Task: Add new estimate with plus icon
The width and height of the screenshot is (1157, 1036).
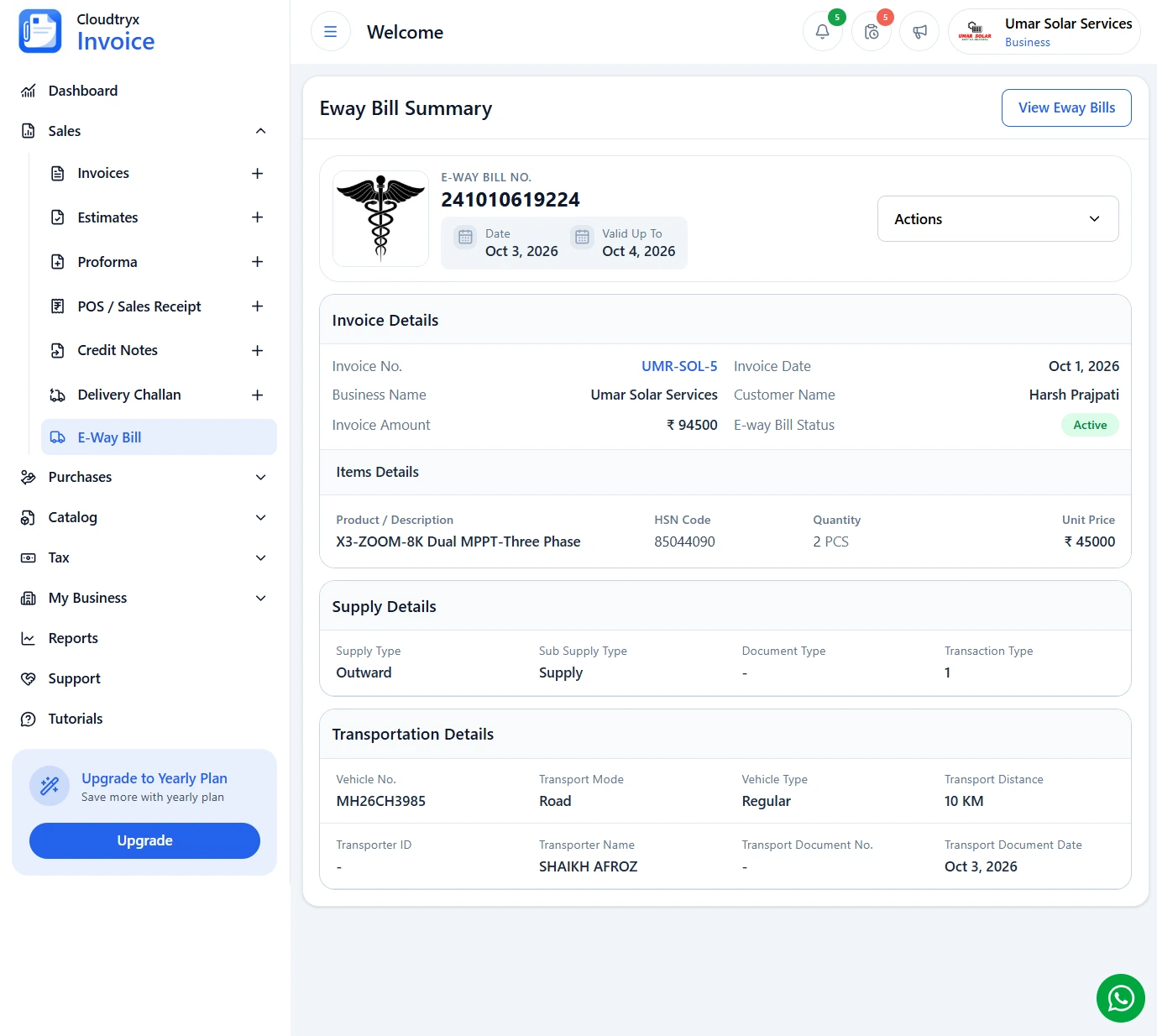Action: coord(257,217)
